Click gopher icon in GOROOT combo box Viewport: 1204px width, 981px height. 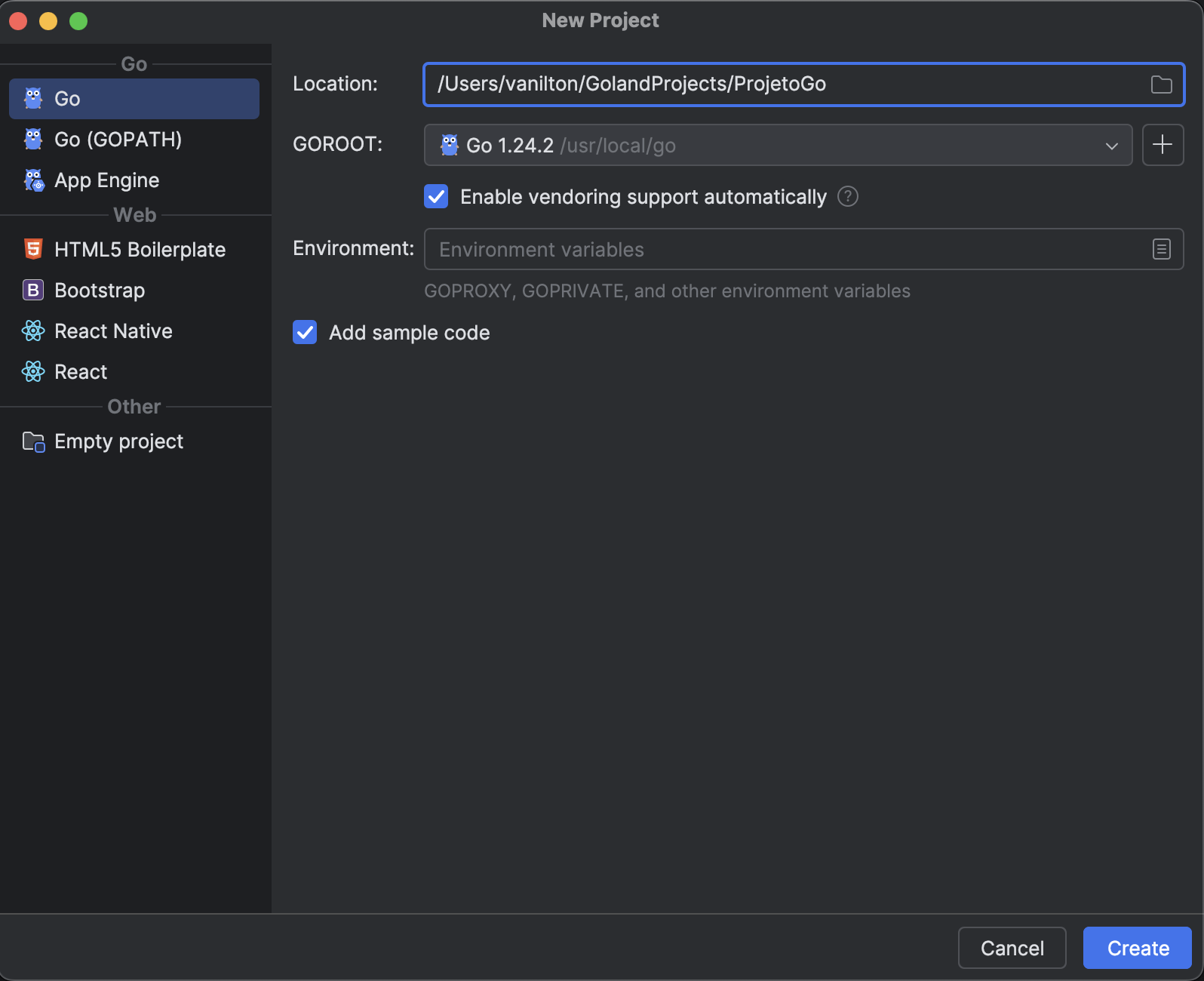pos(450,145)
